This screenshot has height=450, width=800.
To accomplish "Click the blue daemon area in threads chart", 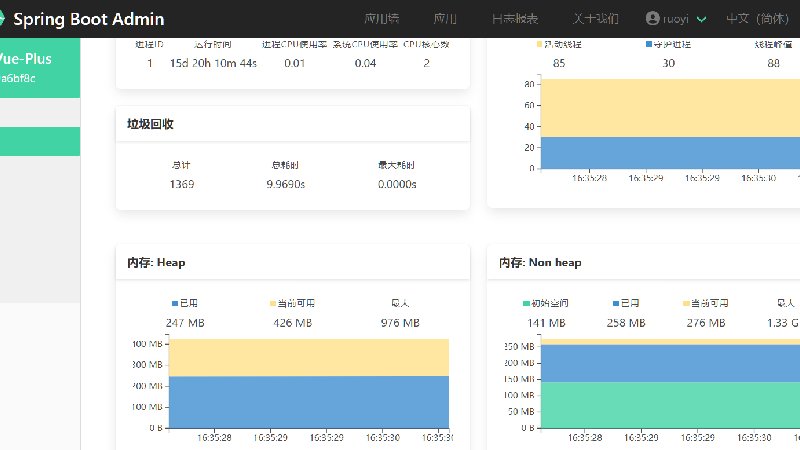I will point(670,153).
